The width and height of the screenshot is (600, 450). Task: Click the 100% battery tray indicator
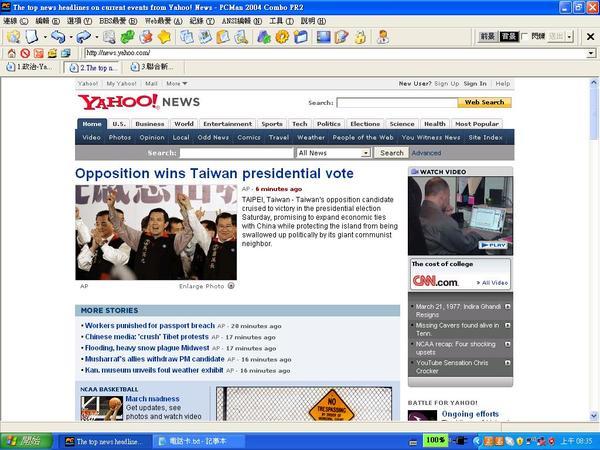tap(435, 440)
